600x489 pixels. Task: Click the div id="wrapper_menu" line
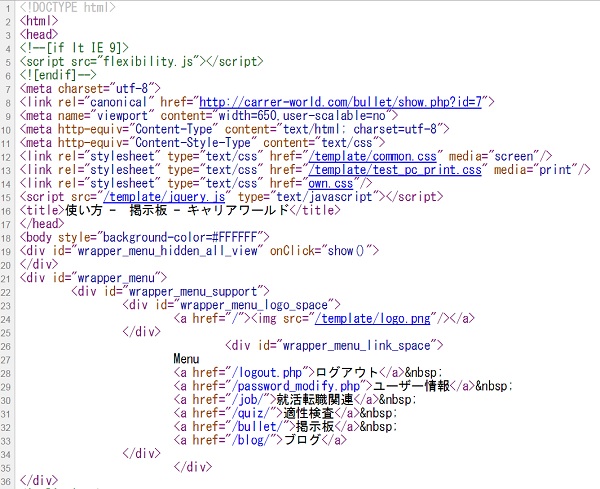(93, 278)
